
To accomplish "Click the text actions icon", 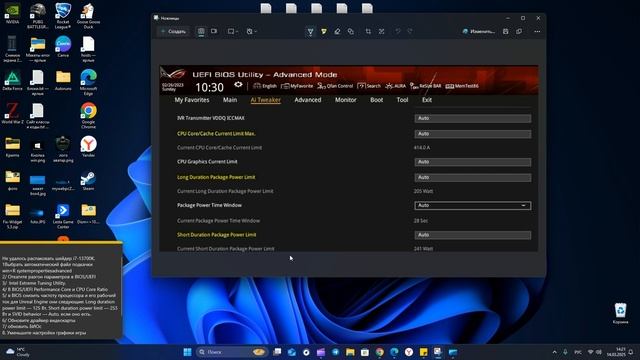I will click(x=382, y=31).
